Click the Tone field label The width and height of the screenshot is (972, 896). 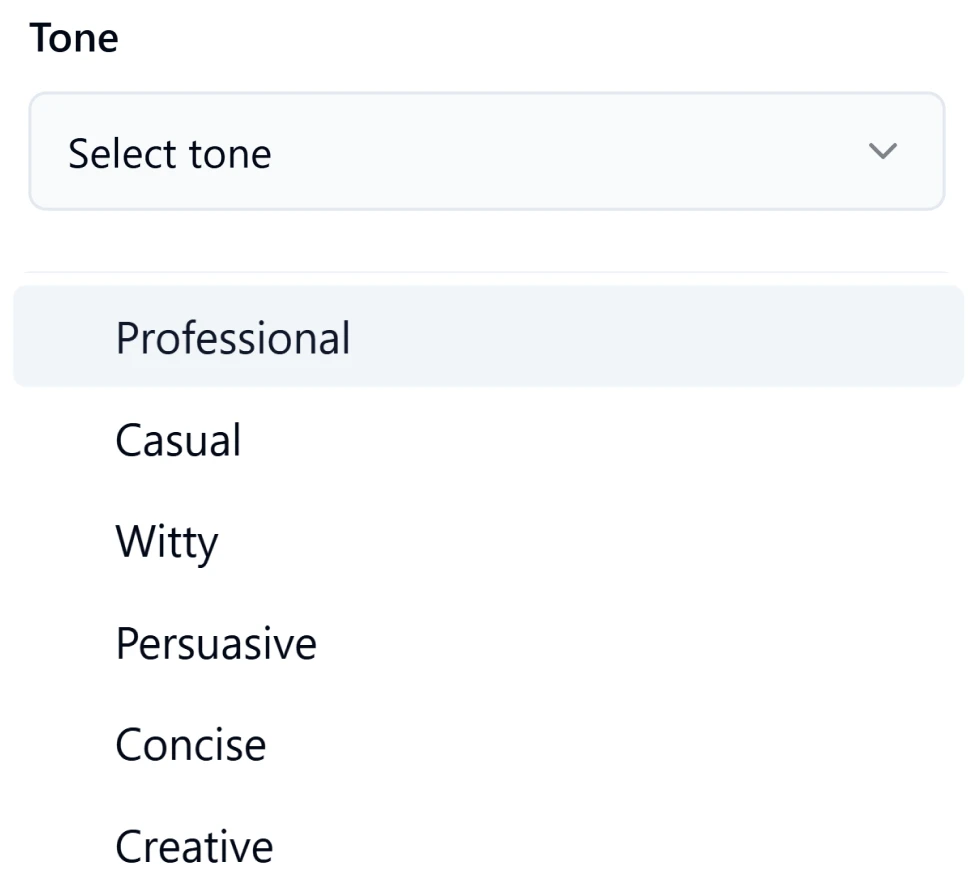pyautogui.click(x=74, y=37)
